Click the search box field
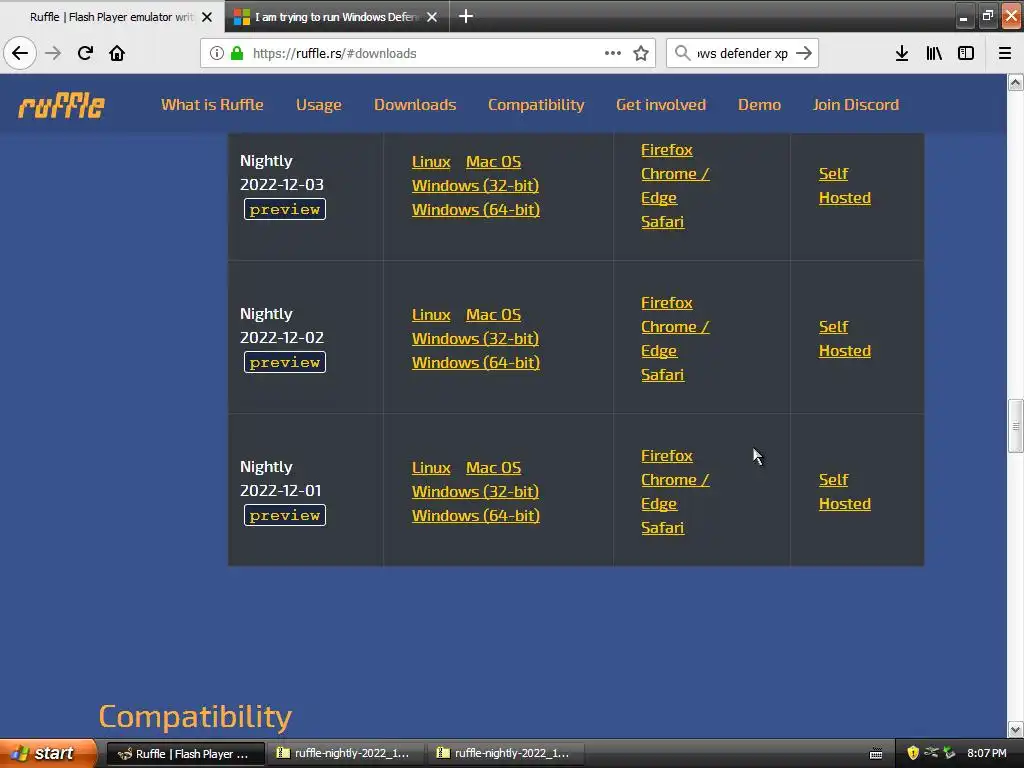1024x768 pixels. (743, 53)
